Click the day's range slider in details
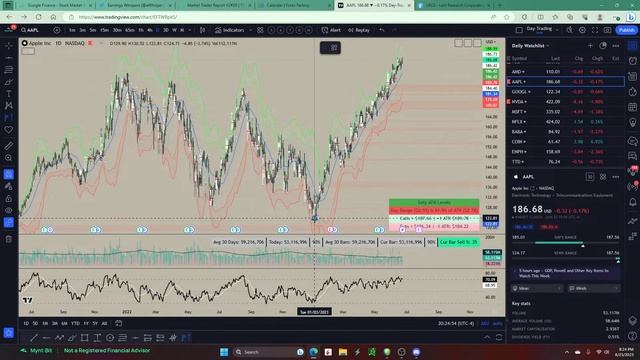 click(x=565, y=243)
